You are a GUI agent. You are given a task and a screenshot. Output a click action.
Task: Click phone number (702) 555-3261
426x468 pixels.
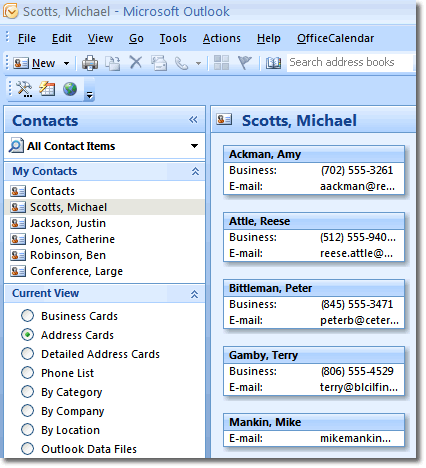[357, 170]
